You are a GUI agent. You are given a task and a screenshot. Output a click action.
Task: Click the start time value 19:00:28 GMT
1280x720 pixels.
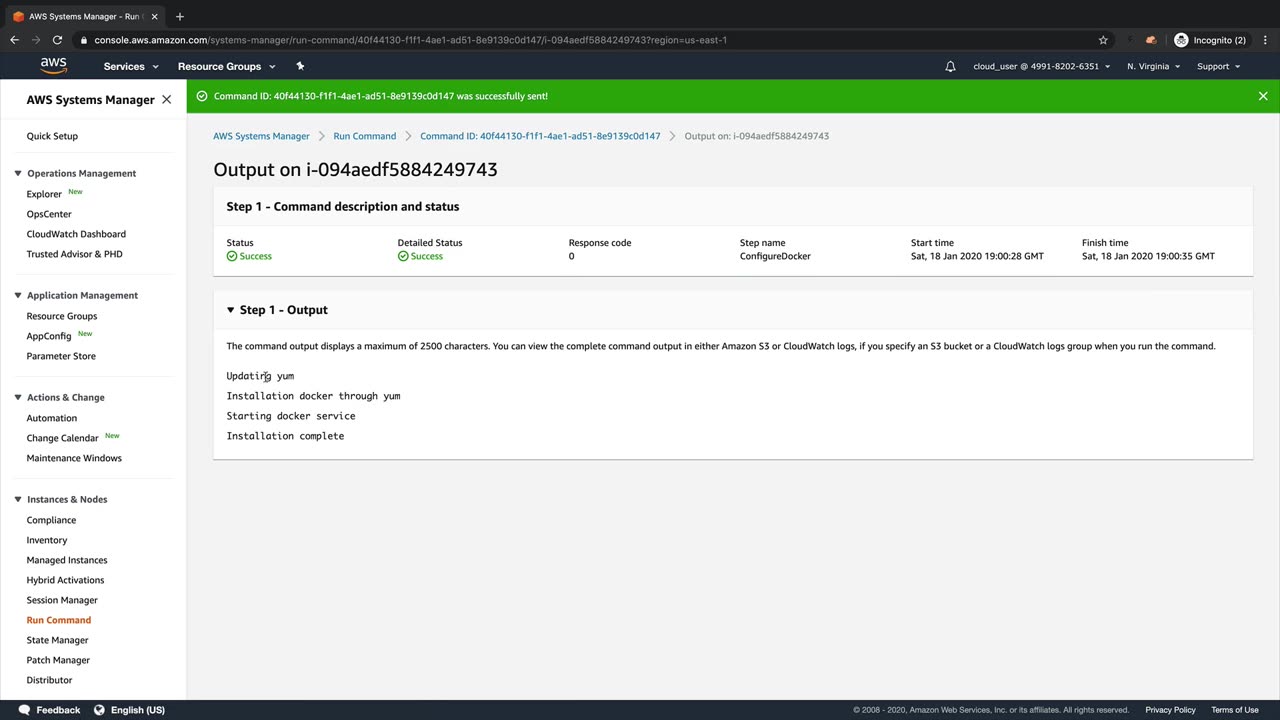977,256
